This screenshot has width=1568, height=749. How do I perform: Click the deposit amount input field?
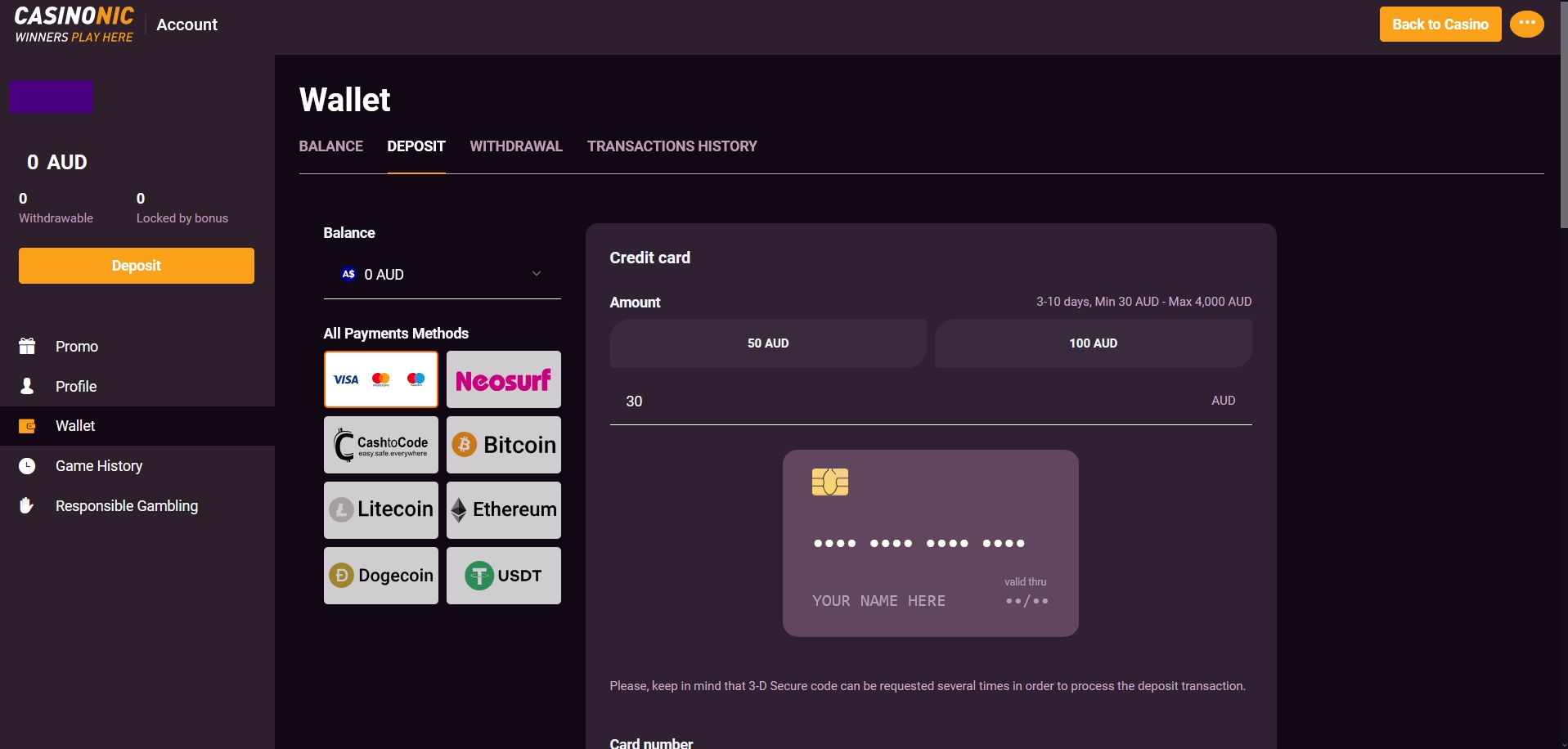(900, 401)
